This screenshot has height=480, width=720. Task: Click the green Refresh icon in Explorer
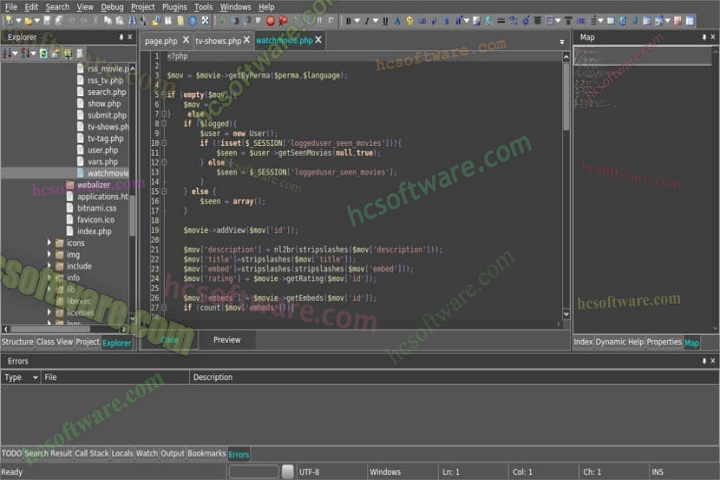click(44, 54)
